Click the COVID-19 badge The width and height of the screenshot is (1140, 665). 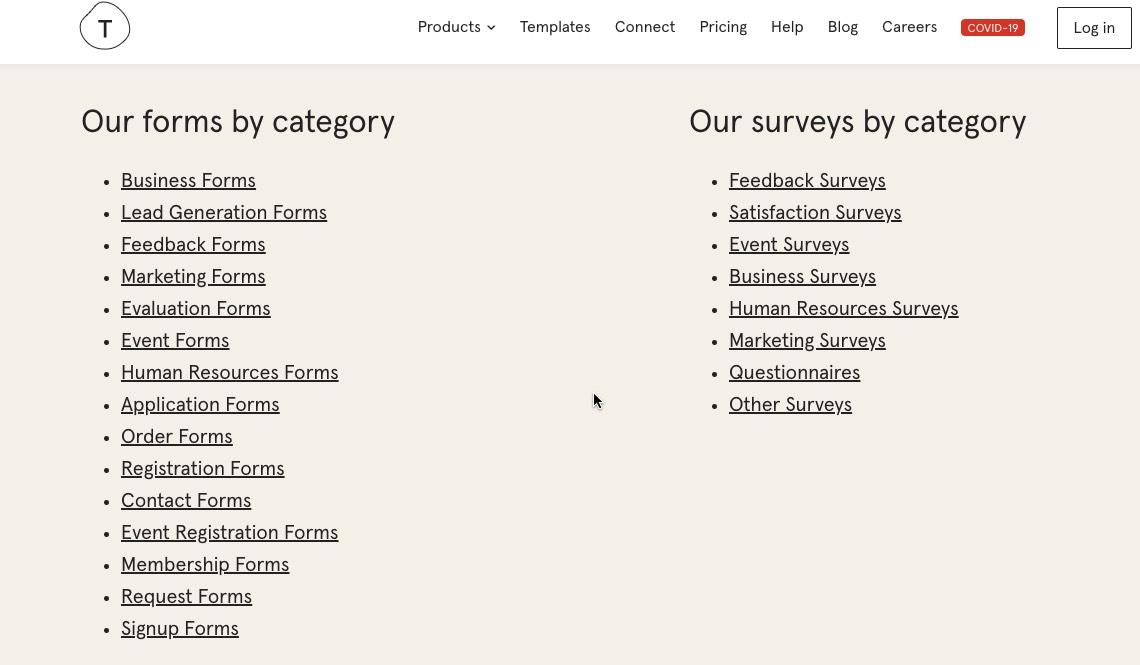tap(992, 28)
